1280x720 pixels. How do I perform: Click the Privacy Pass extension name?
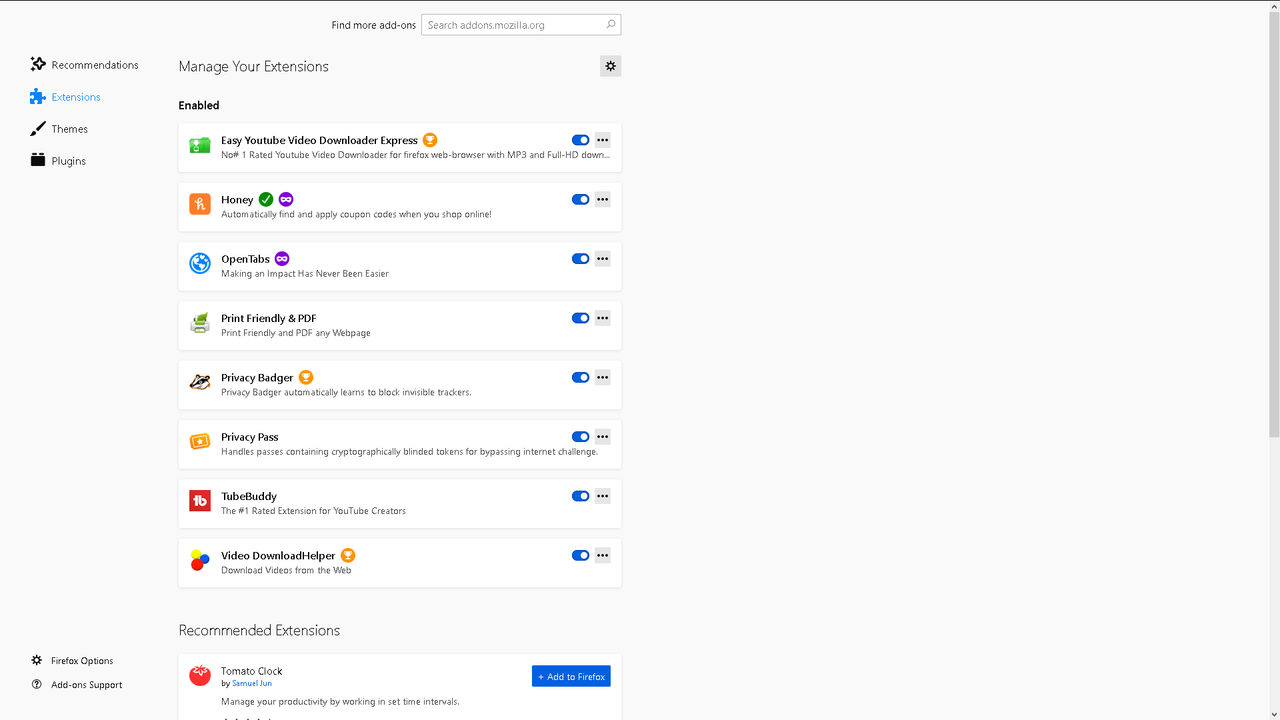(x=250, y=437)
